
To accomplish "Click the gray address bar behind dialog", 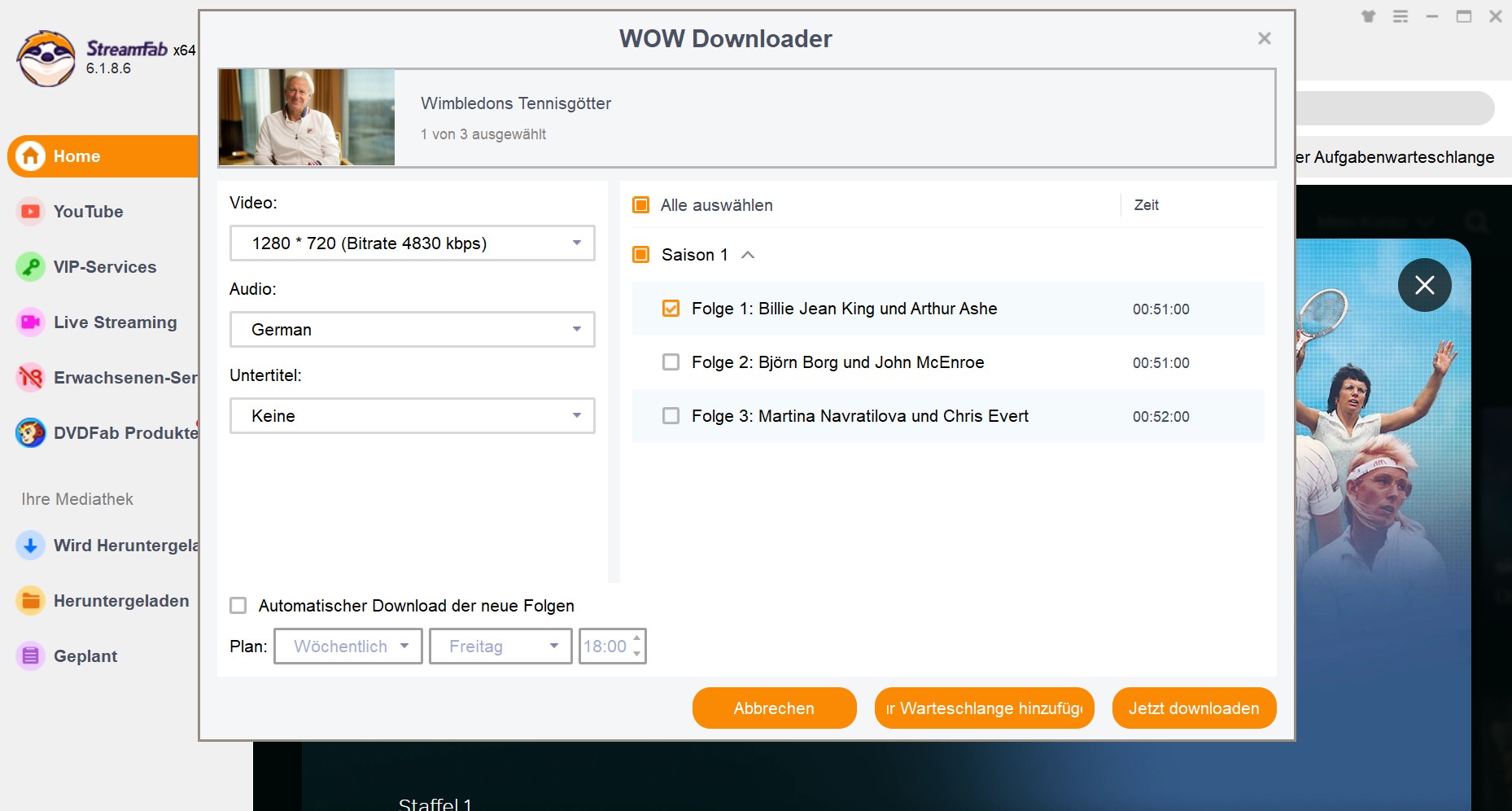I will tap(1396, 107).
